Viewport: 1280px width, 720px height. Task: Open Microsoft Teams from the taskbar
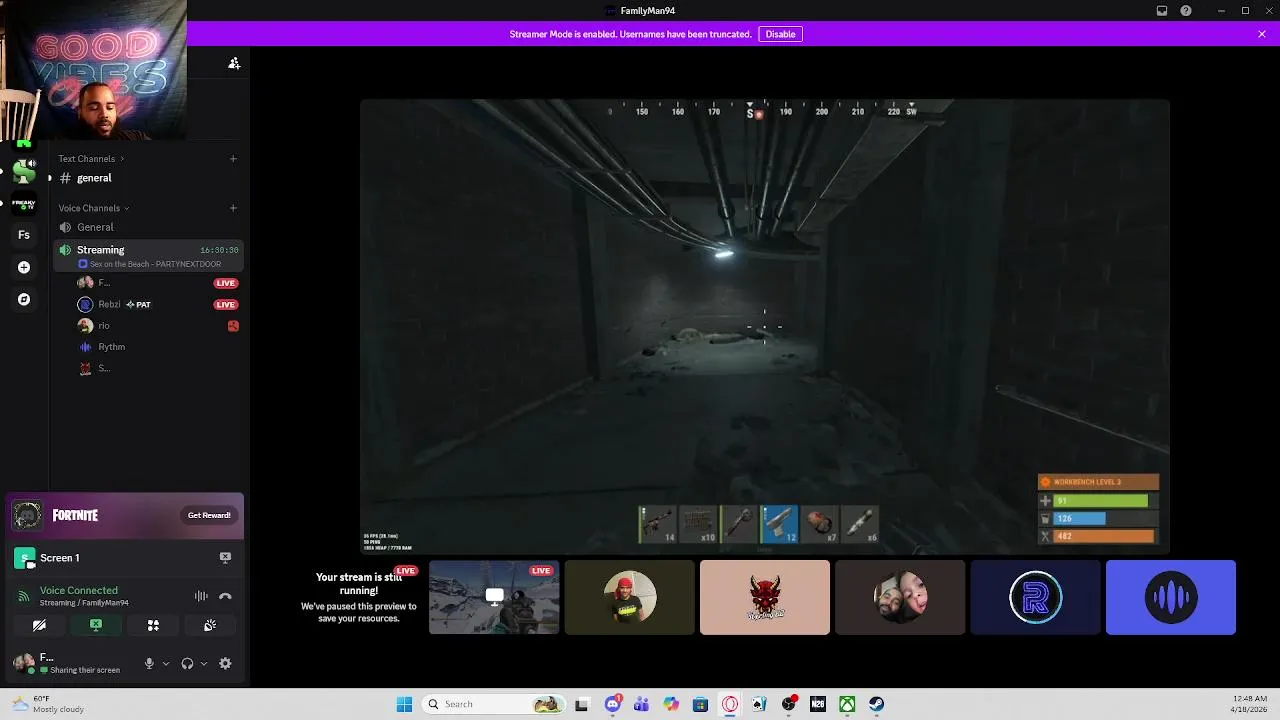(642, 704)
